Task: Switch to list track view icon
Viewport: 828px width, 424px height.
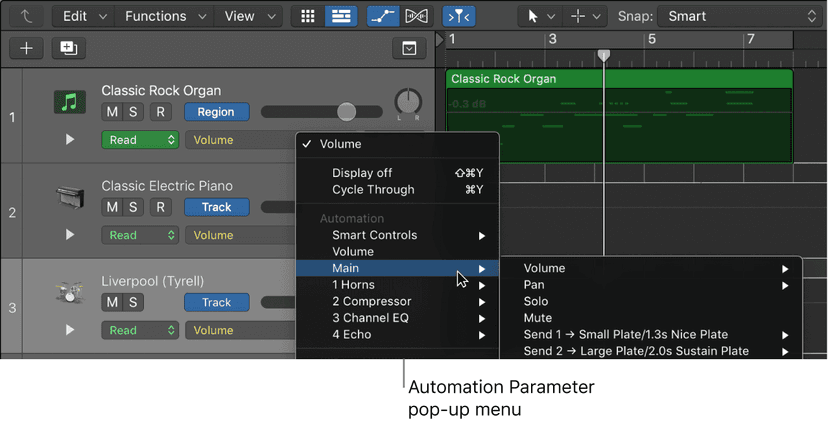Action: tap(341, 16)
